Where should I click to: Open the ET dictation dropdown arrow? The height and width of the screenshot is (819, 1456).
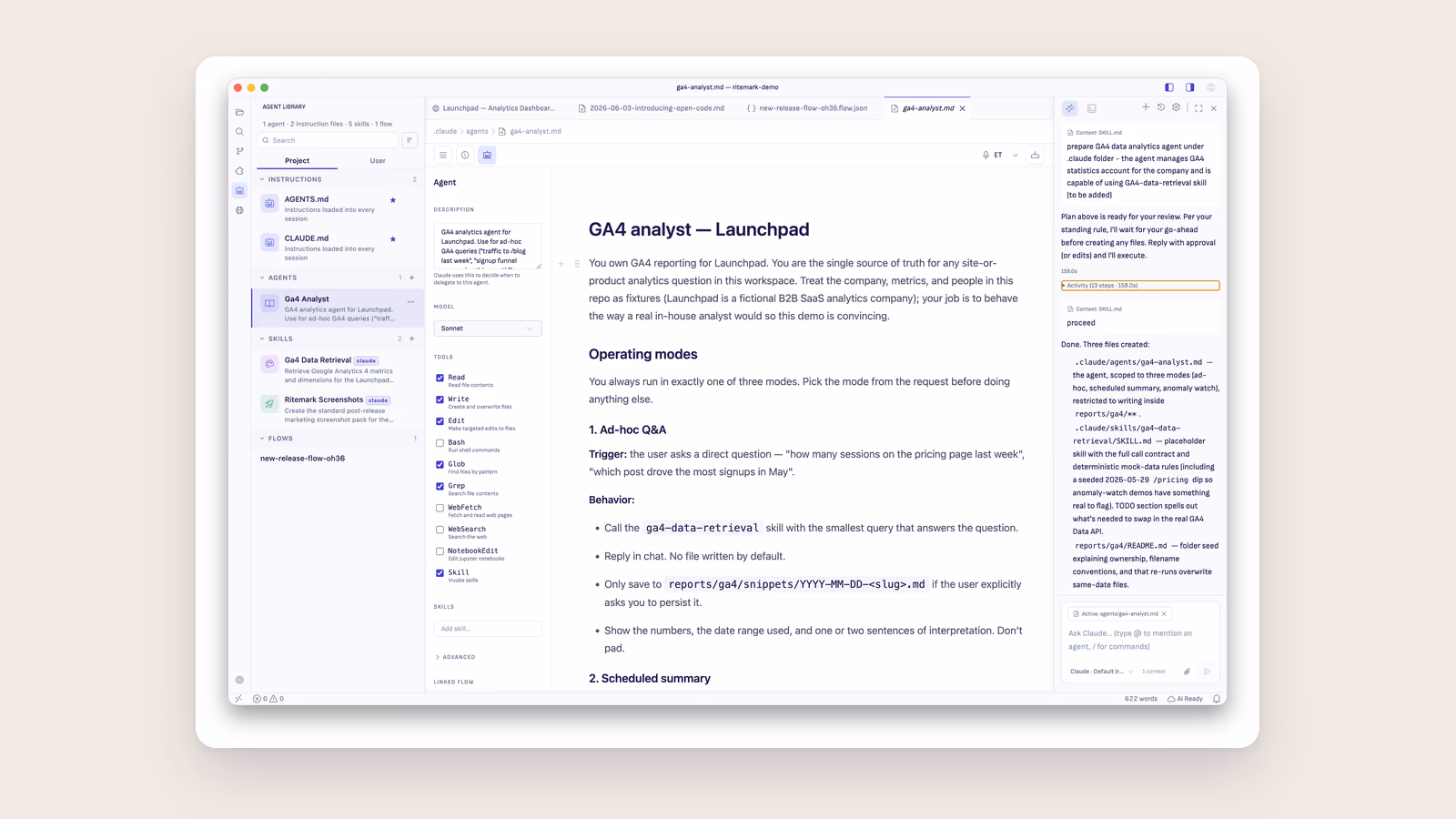[1016, 155]
